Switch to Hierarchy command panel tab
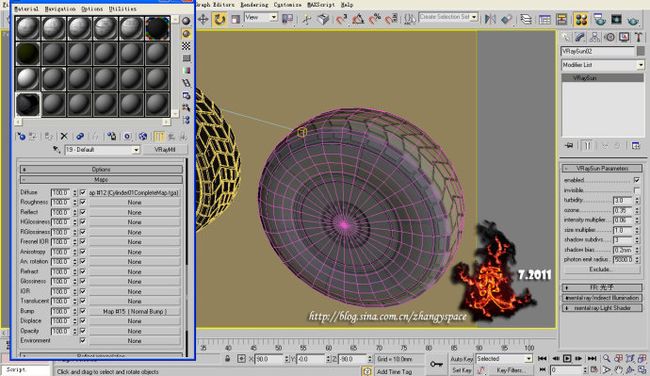Image resolution: width=650 pixels, height=376 pixels. (594, 37)
